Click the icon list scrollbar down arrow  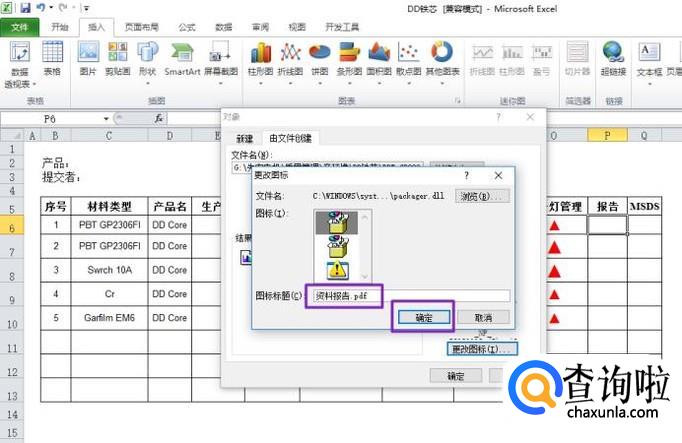click(x=364, y=276)
